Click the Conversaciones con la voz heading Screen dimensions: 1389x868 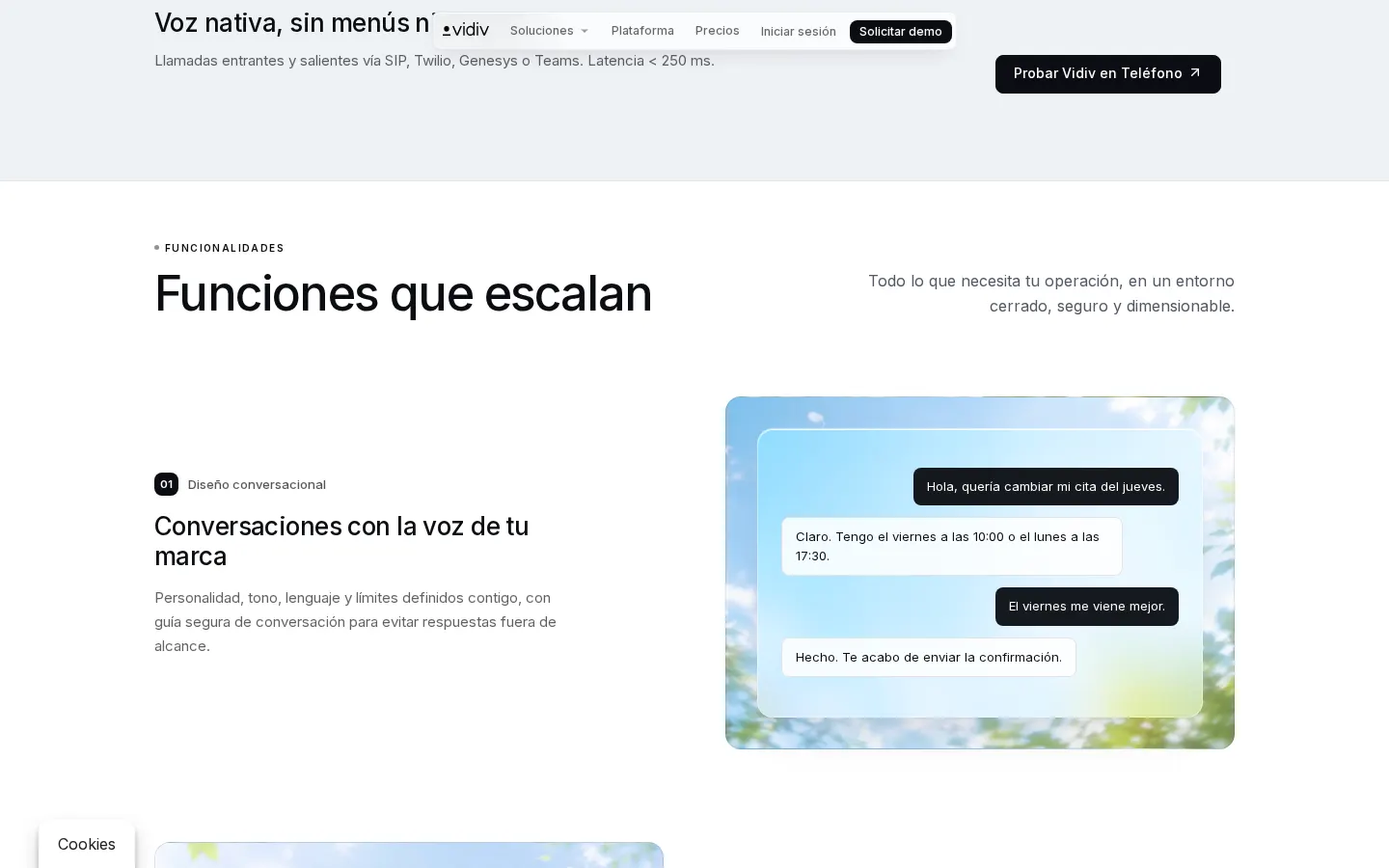[x=341, y=541]
